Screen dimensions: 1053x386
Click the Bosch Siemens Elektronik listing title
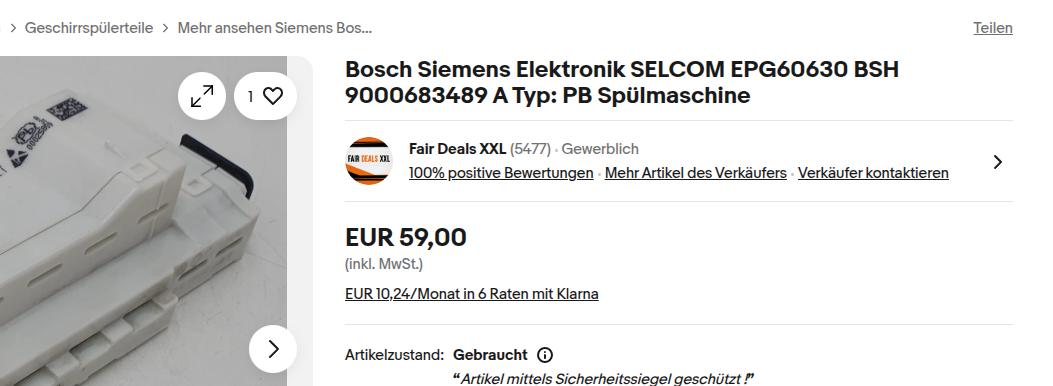pyautogui.click(x=622, y=82)
